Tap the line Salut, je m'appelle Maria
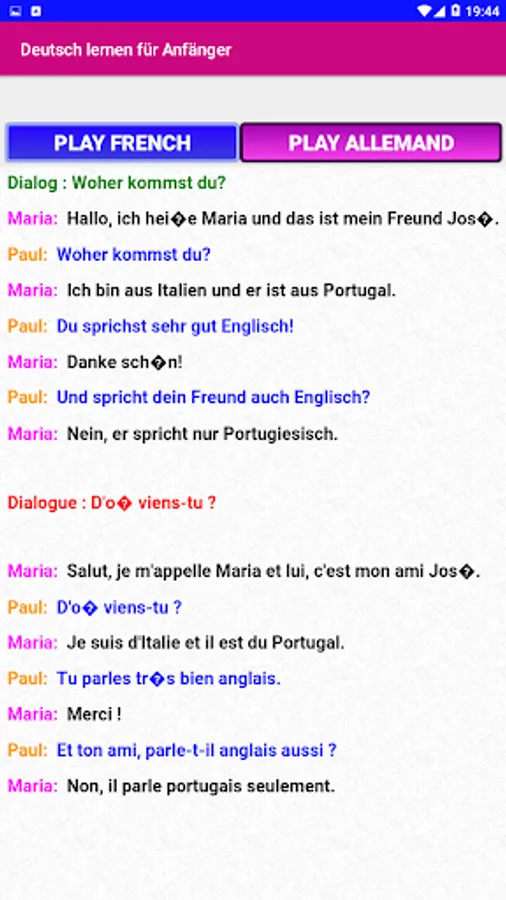Viewport: 506px width, 900px height. click(273, 571)
